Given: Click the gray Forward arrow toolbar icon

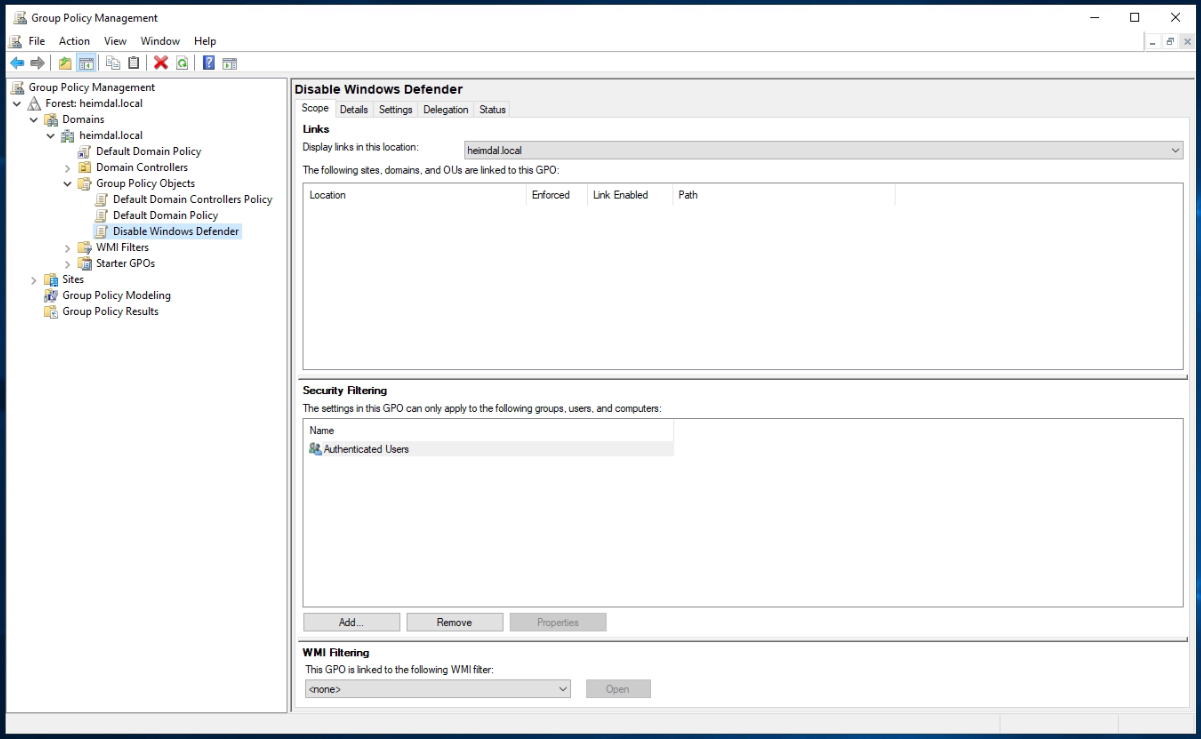Looking at the screenshot, I should (37, 63).
